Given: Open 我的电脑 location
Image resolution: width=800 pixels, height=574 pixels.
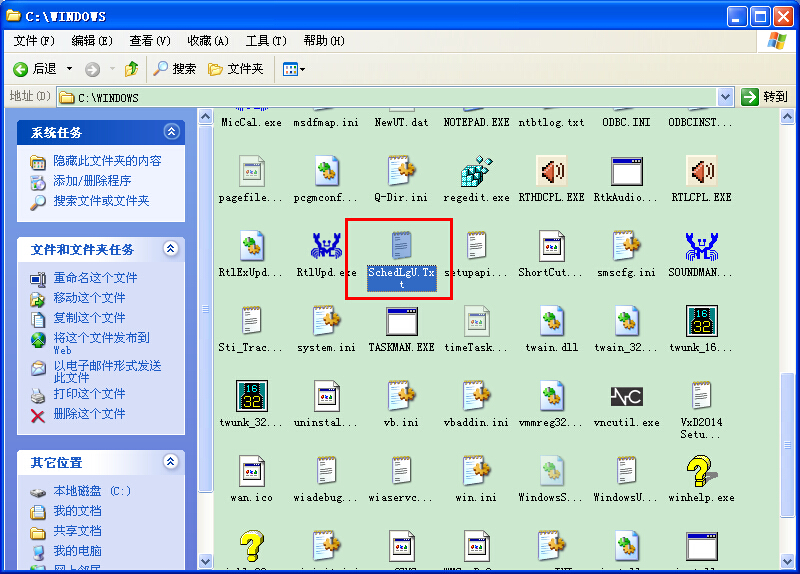Looking at the screenshot, I should [77, 551].
